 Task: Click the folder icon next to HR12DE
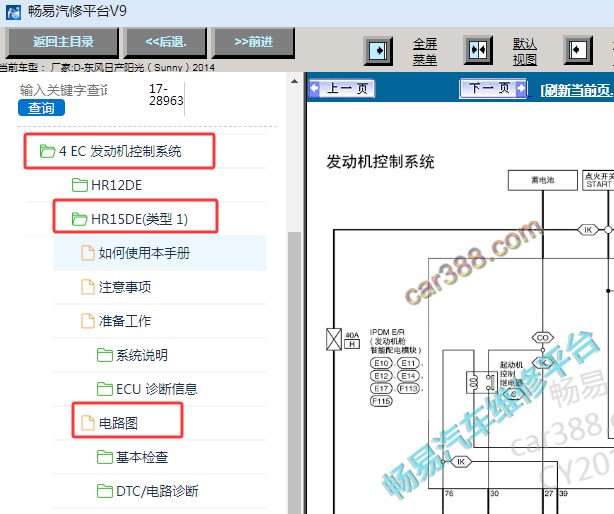point(79,185)
